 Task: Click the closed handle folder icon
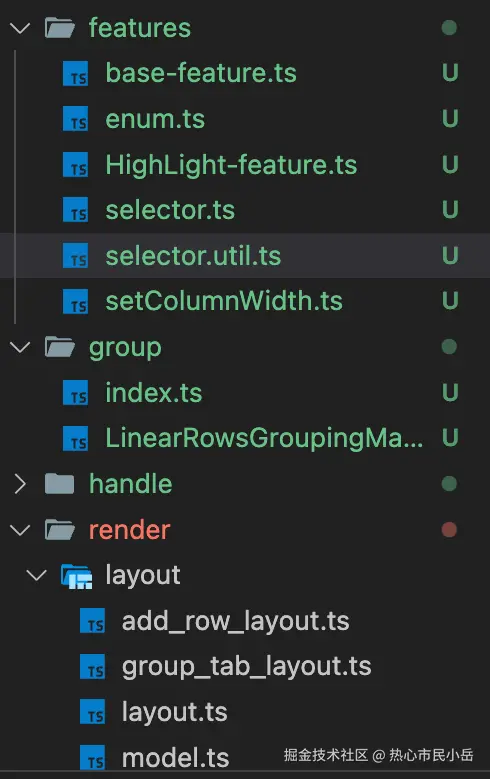[59, 483]
